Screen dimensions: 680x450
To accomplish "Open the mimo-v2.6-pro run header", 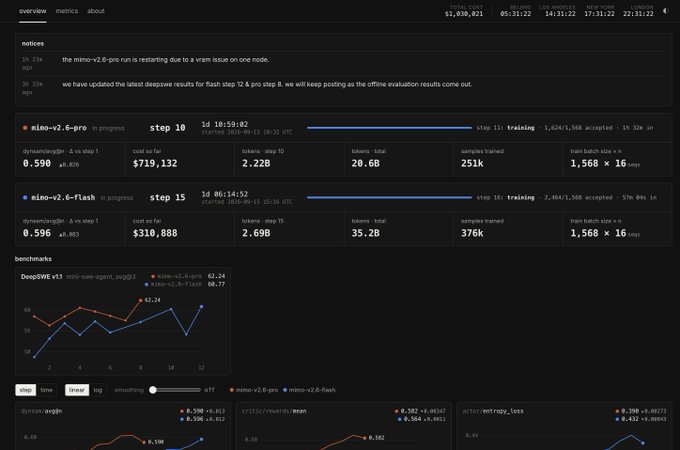I will click(x=343, y=128).
